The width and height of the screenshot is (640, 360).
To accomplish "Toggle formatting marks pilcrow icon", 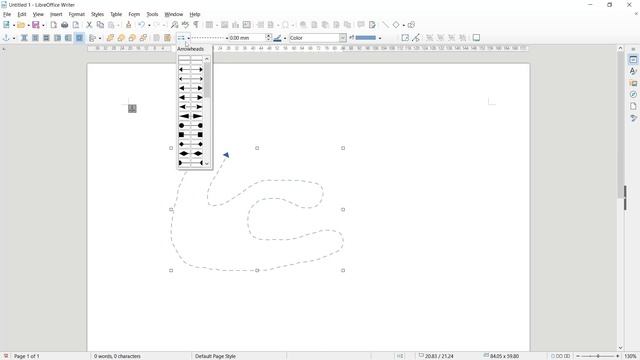I will (196, 25).
